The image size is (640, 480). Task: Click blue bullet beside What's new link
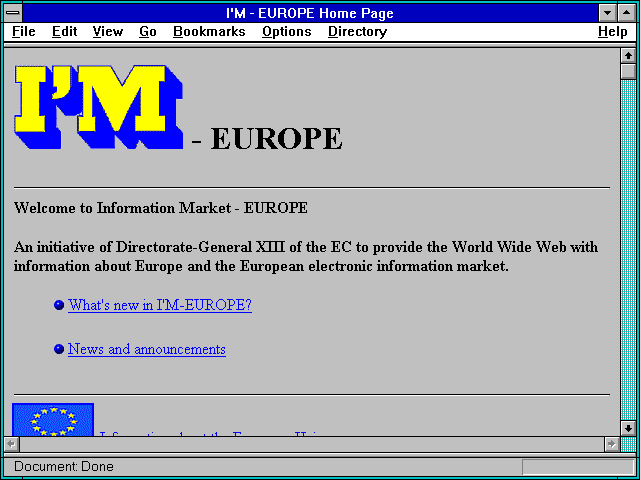(59, 305)
